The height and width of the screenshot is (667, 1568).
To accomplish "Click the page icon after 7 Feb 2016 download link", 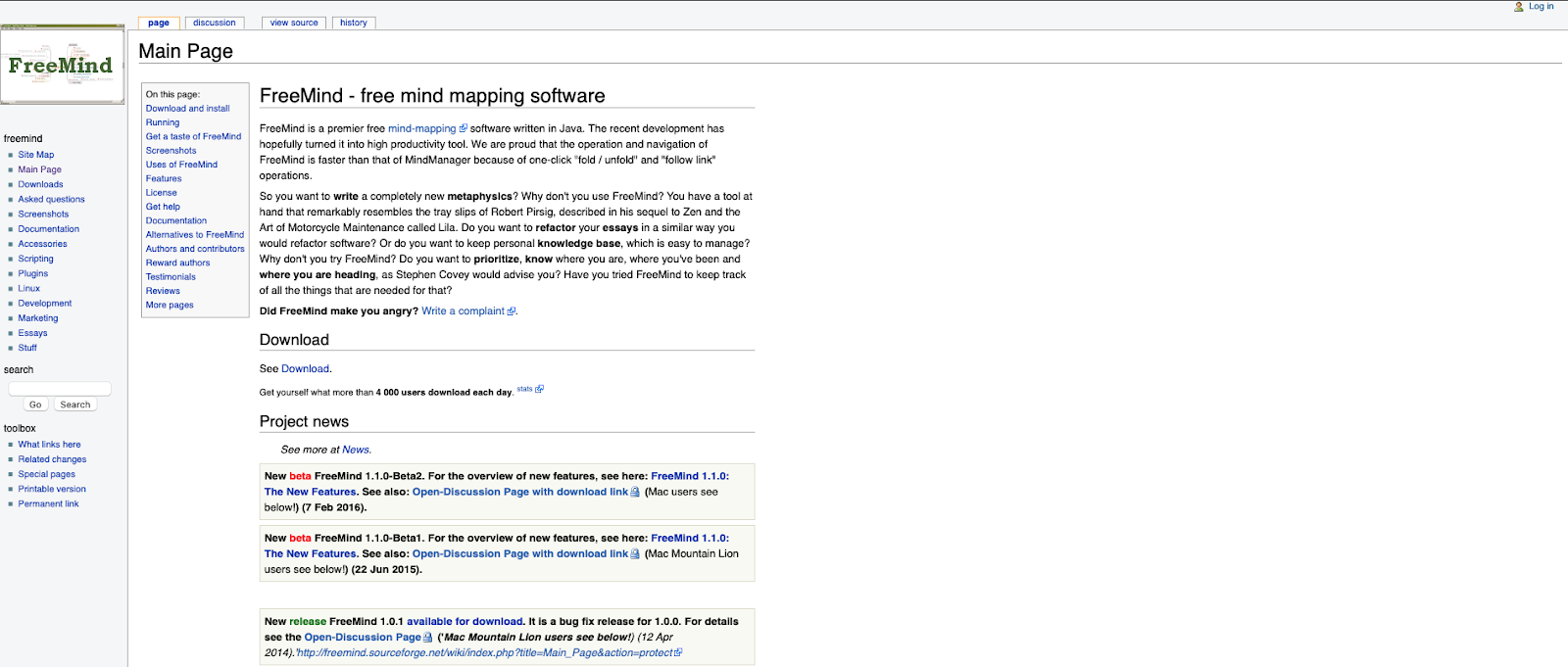I will [x=635, y=493].
